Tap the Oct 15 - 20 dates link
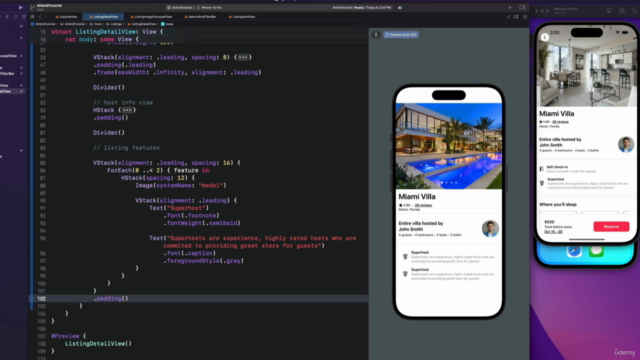 tap(553, 231)
